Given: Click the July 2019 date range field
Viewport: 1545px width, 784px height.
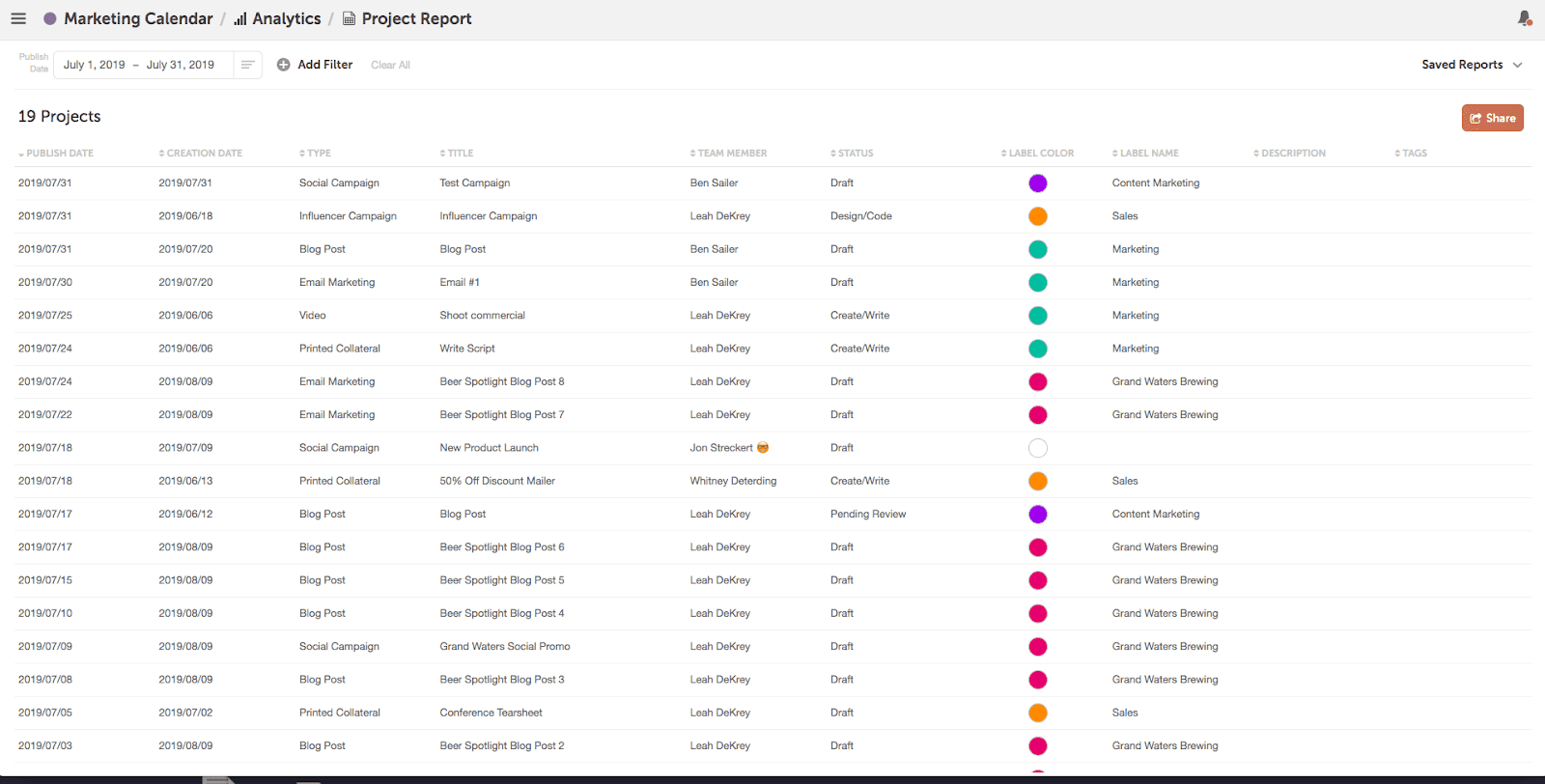Looking at the screenshot, I should tap(140, 65).
